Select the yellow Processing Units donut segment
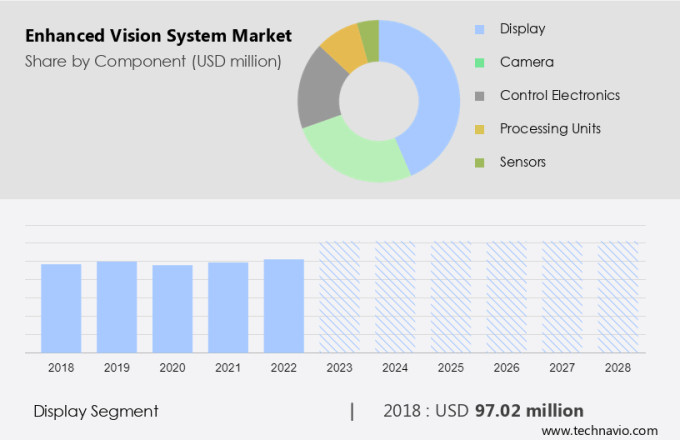 point(343,45)
